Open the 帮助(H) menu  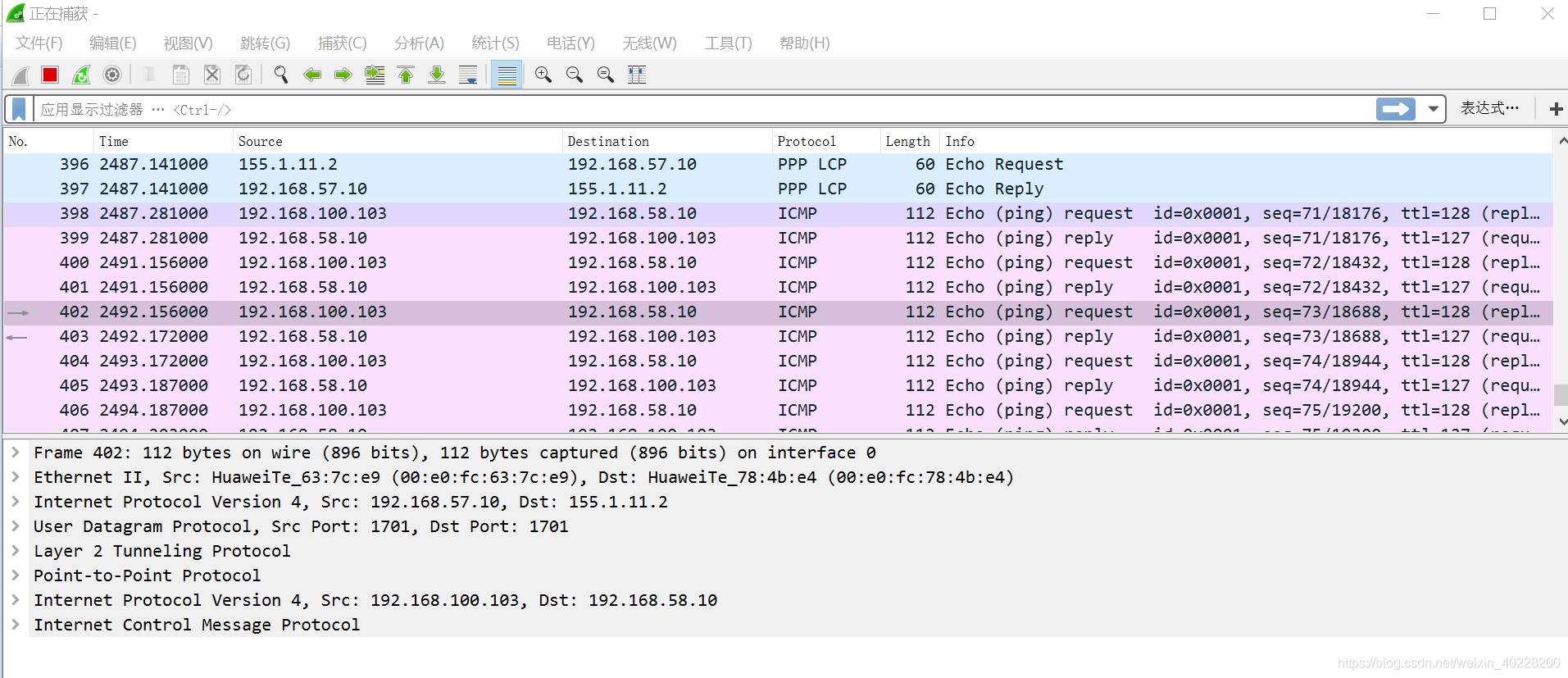tap(804, 43)
